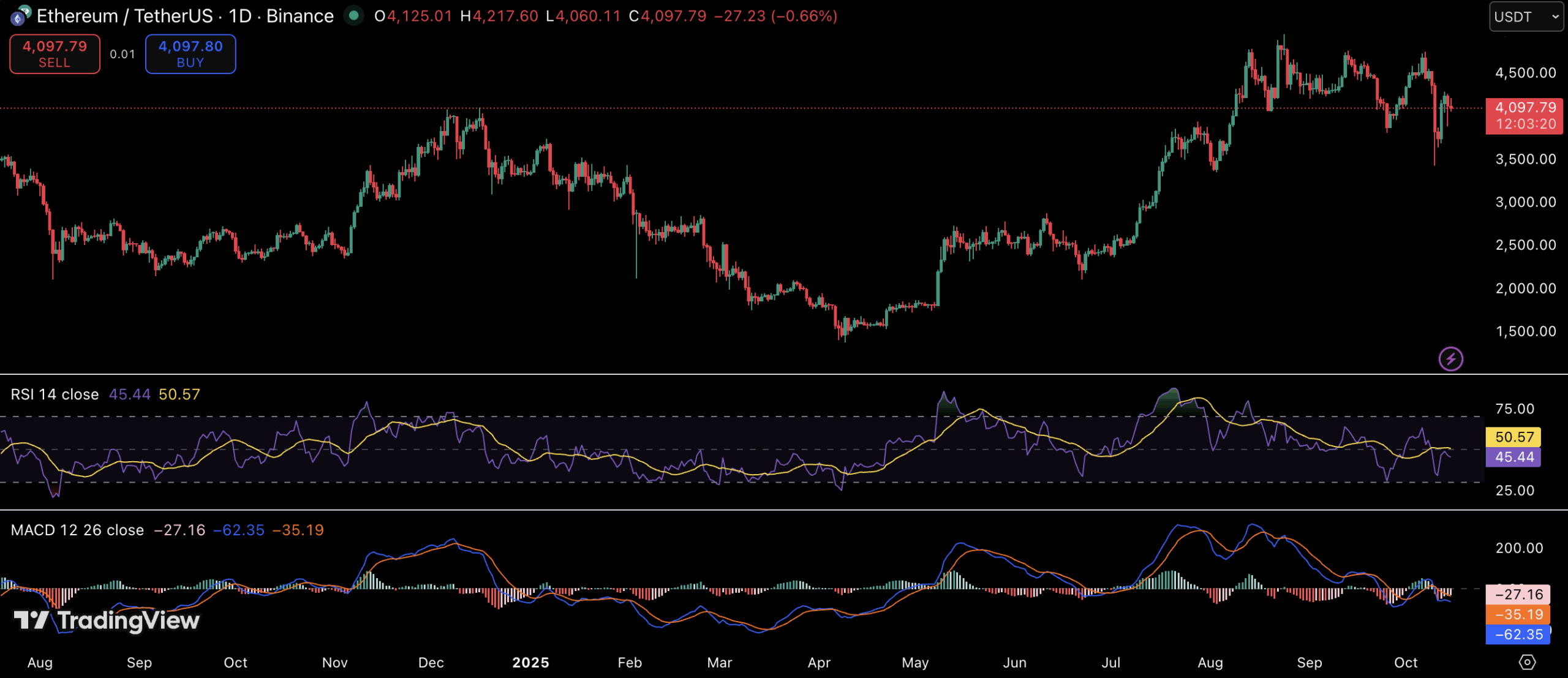Click the green market status dot
The width and height of the screenshot is (1568, 678).
tap(353, 15)
